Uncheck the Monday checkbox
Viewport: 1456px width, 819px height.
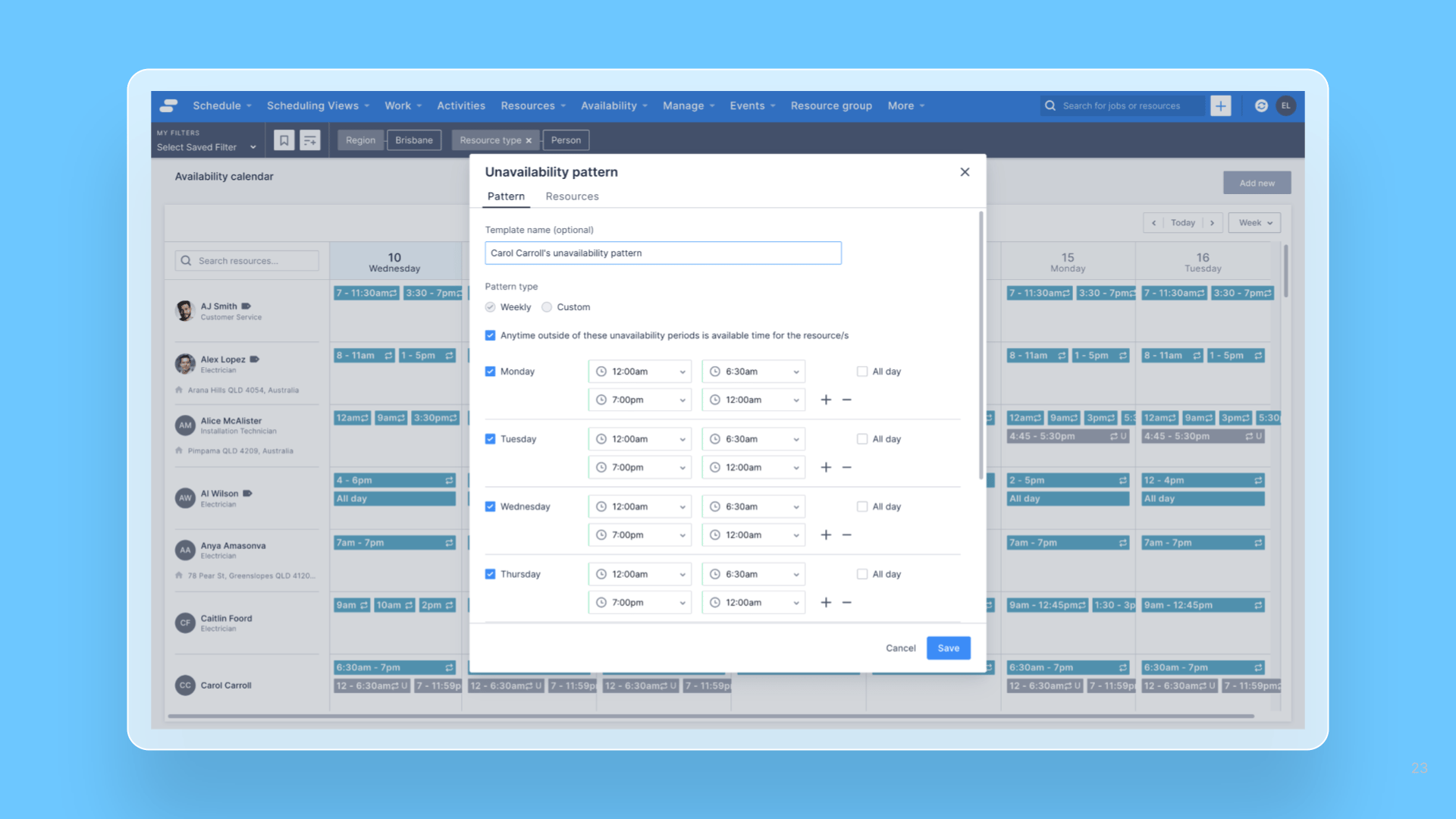pyautogui.click(x=491, y=372)
